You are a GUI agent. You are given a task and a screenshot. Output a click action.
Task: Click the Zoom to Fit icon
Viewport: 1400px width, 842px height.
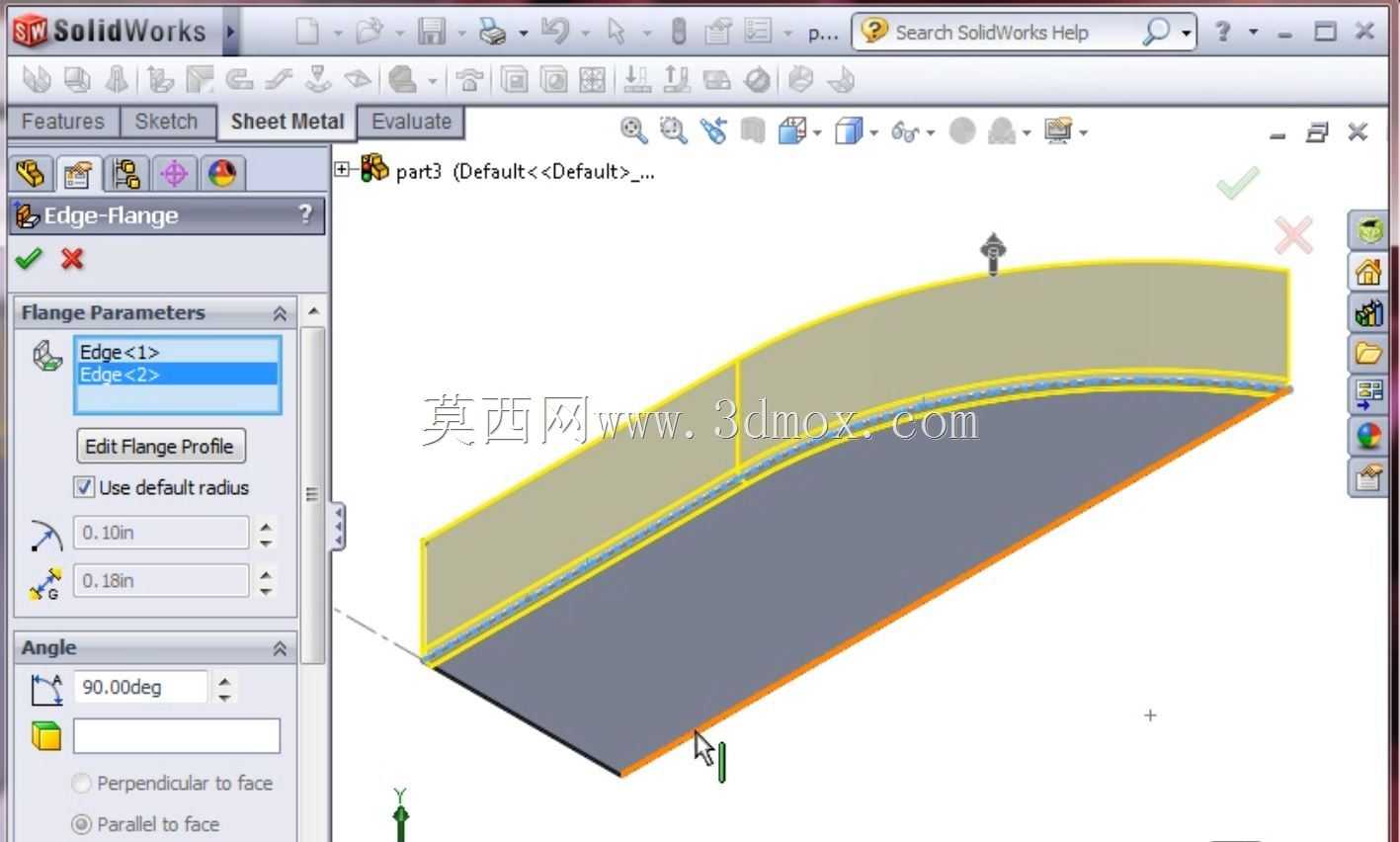pyautogui.click(x=633, y=130)
